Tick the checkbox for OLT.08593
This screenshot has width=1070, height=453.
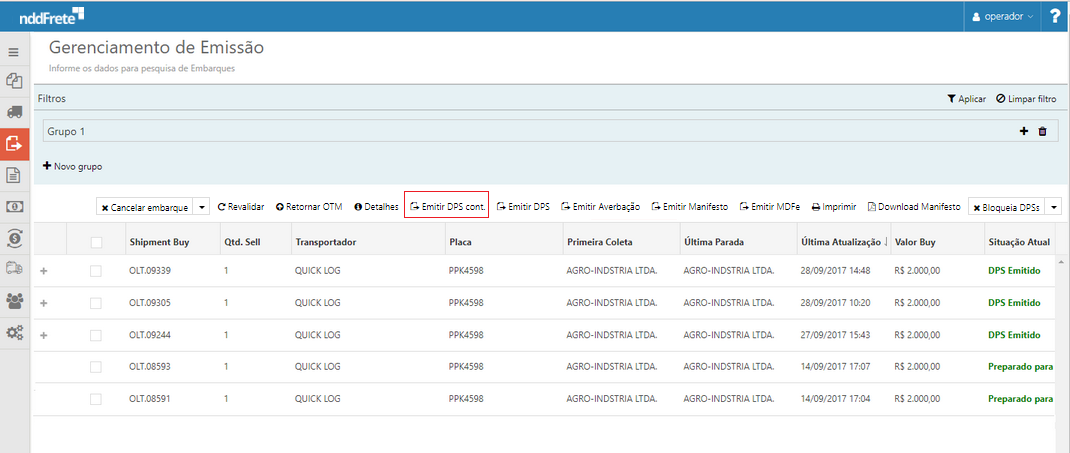96,367
